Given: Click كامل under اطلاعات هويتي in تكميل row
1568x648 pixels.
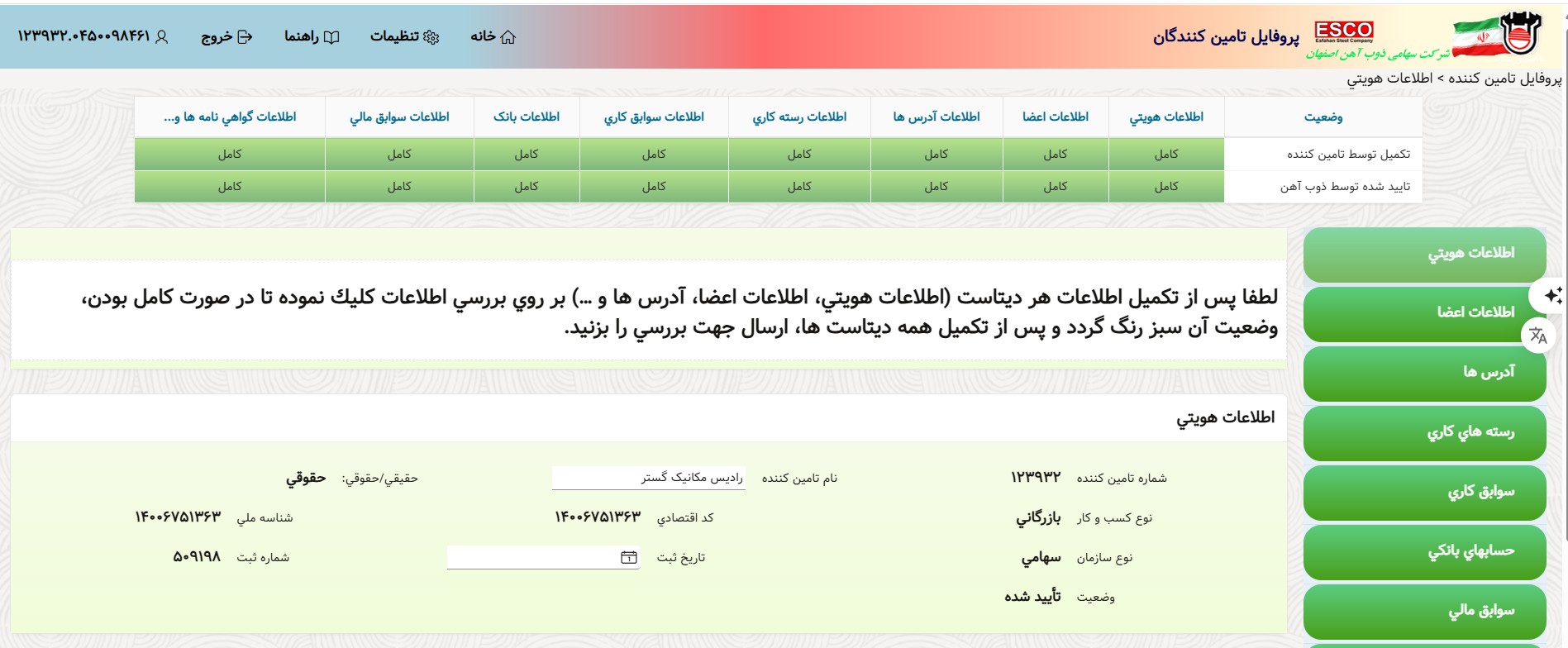Looking at the screenshot, I should pyautogui.click(x=1166, y=155).
